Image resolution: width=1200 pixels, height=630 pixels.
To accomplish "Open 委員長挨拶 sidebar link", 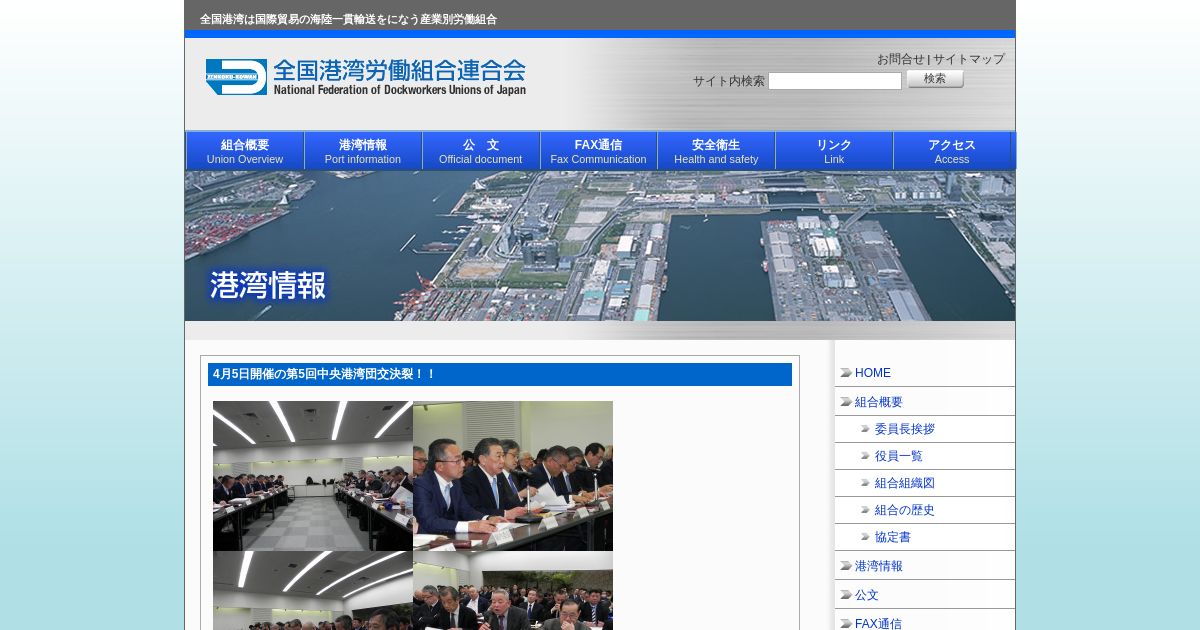I will (x=905, y=429).
